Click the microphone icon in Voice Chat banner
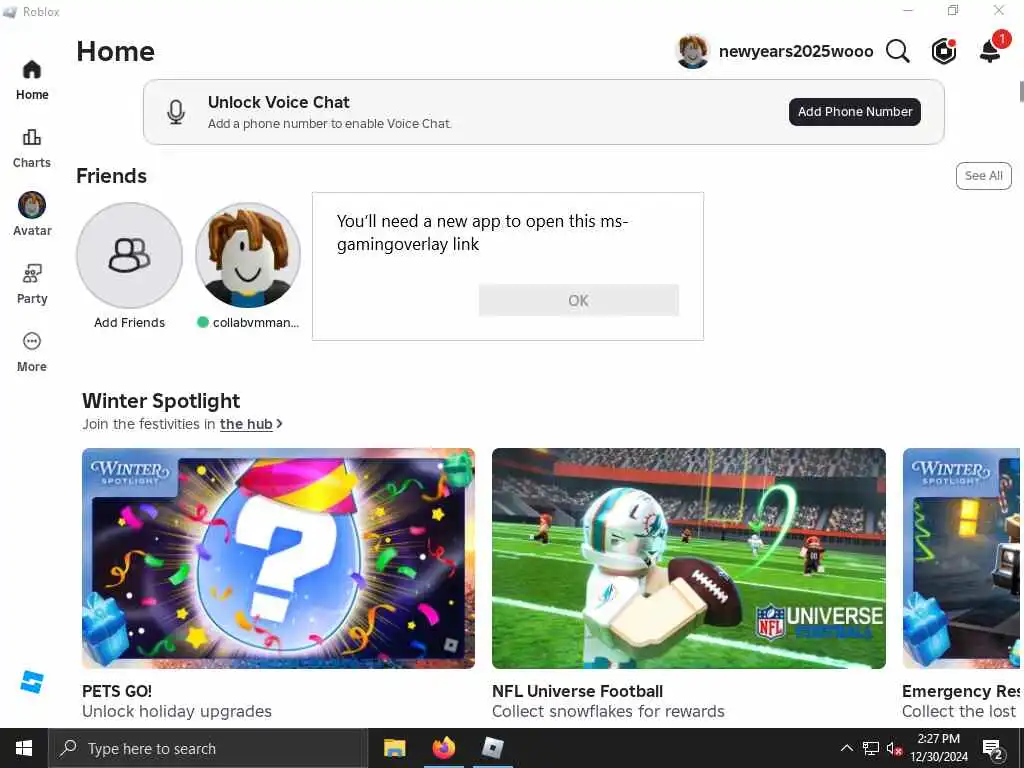 [176, 112]
